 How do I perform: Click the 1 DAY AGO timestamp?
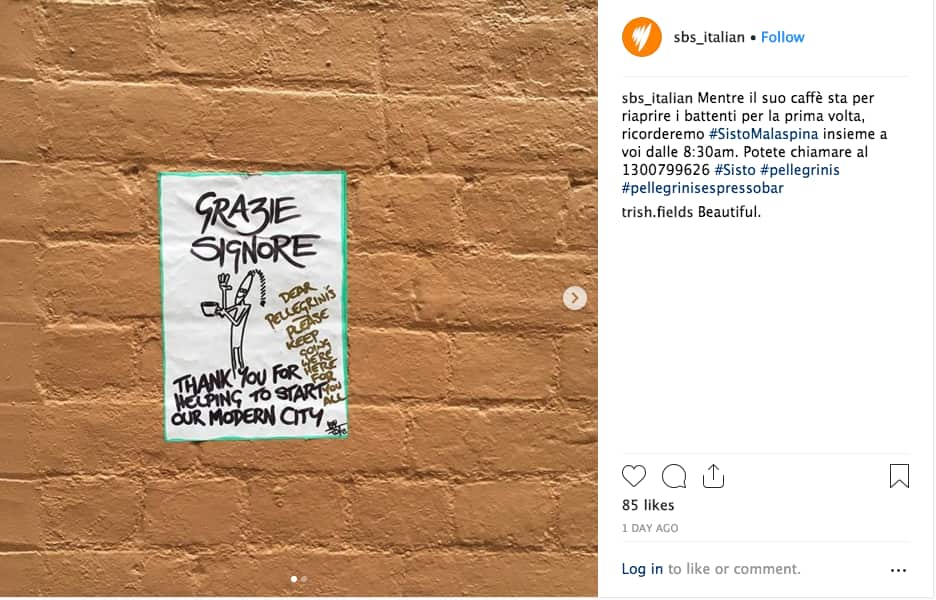tap(649, 528)
